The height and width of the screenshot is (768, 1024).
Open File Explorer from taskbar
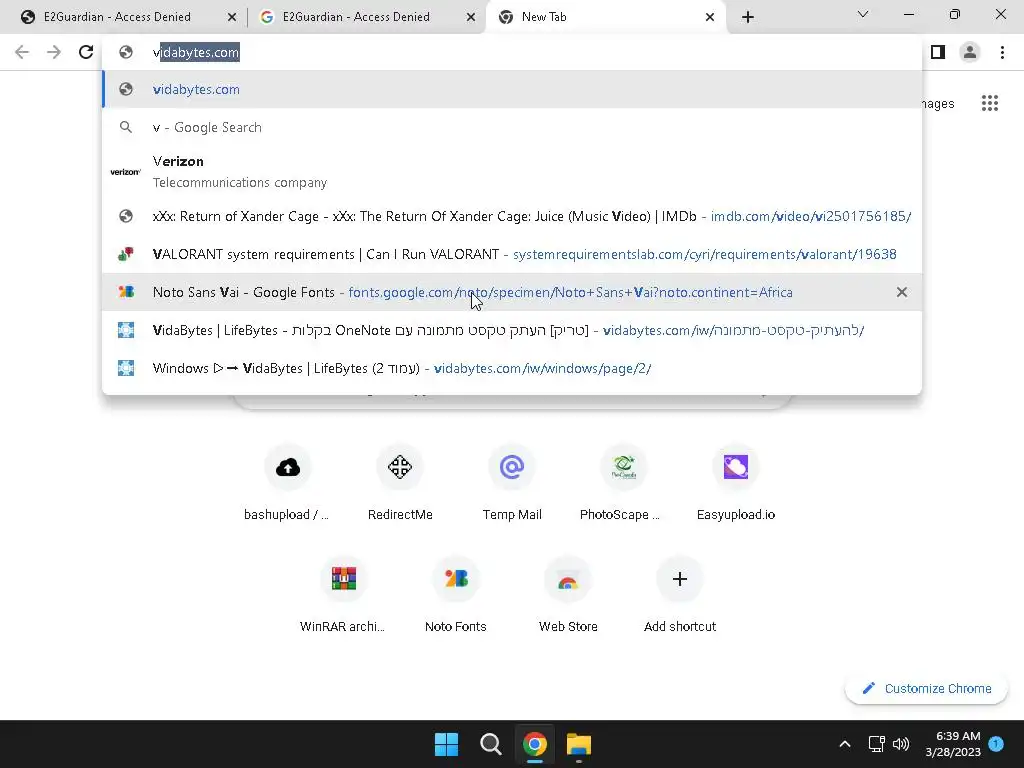click(x=579, y=744)
